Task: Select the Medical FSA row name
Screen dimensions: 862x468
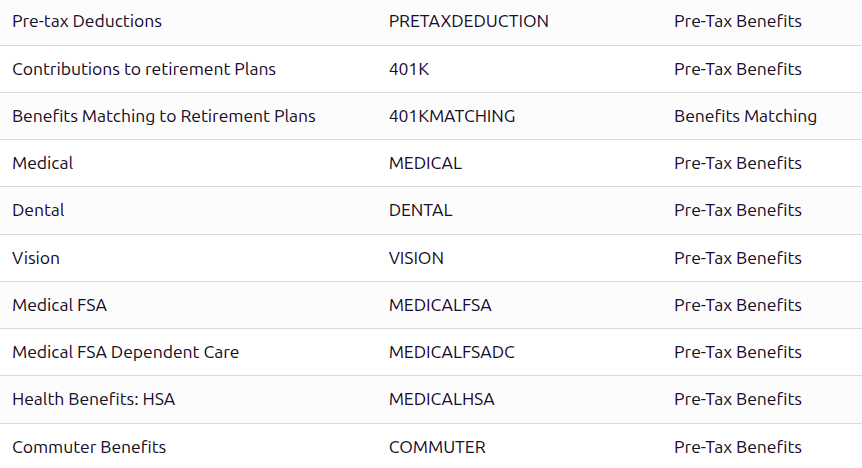Action: pos(59,305)
